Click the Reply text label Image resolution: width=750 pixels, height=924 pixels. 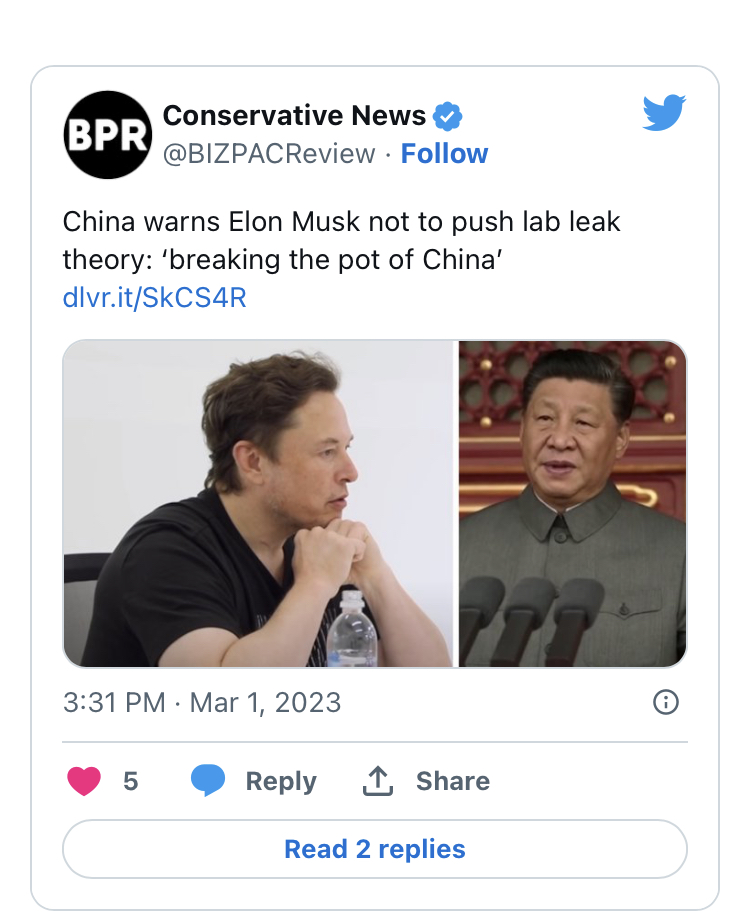coord(281,781)
